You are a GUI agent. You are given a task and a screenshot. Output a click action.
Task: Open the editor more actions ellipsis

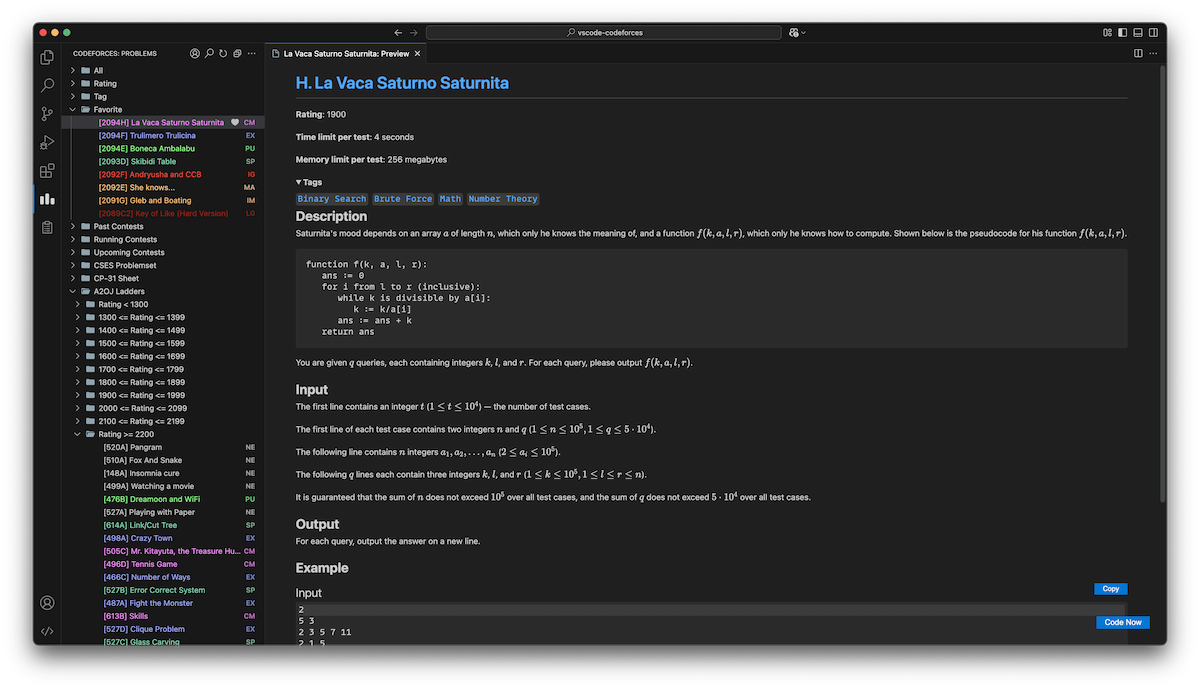tap(1153, 53)
